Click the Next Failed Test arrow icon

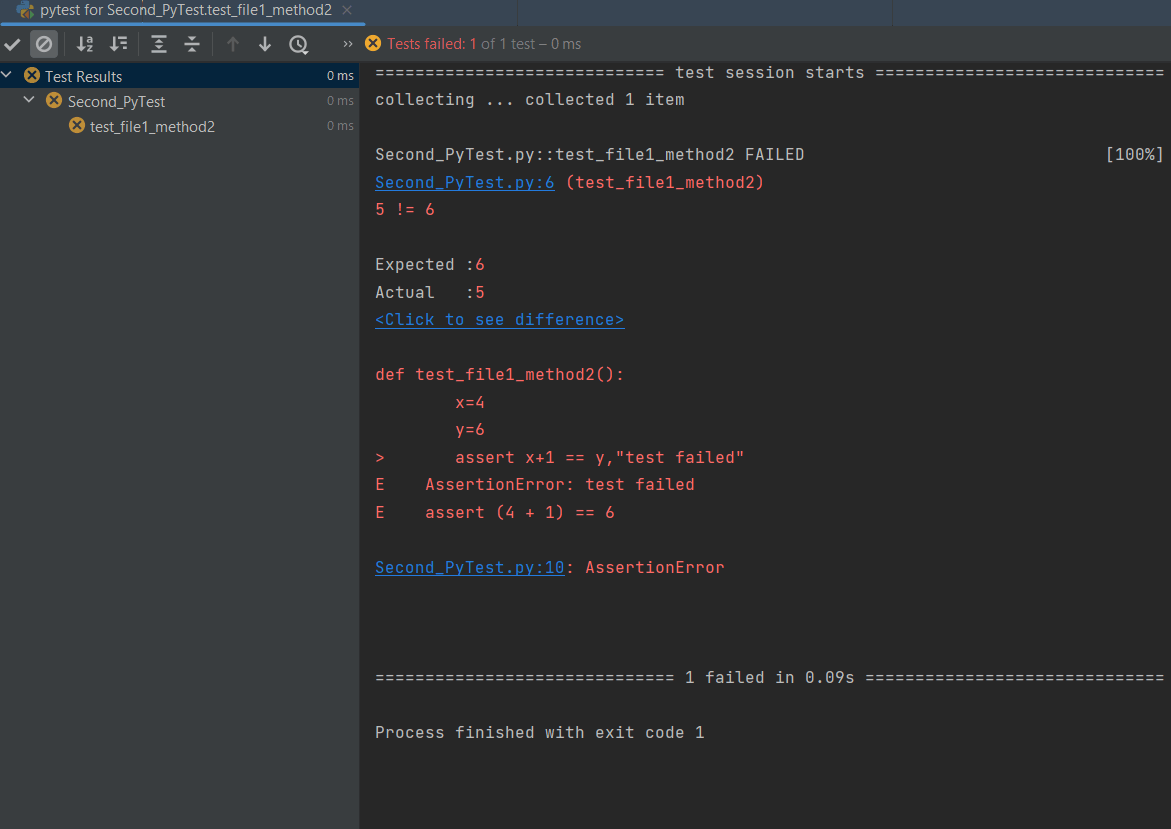263,44
